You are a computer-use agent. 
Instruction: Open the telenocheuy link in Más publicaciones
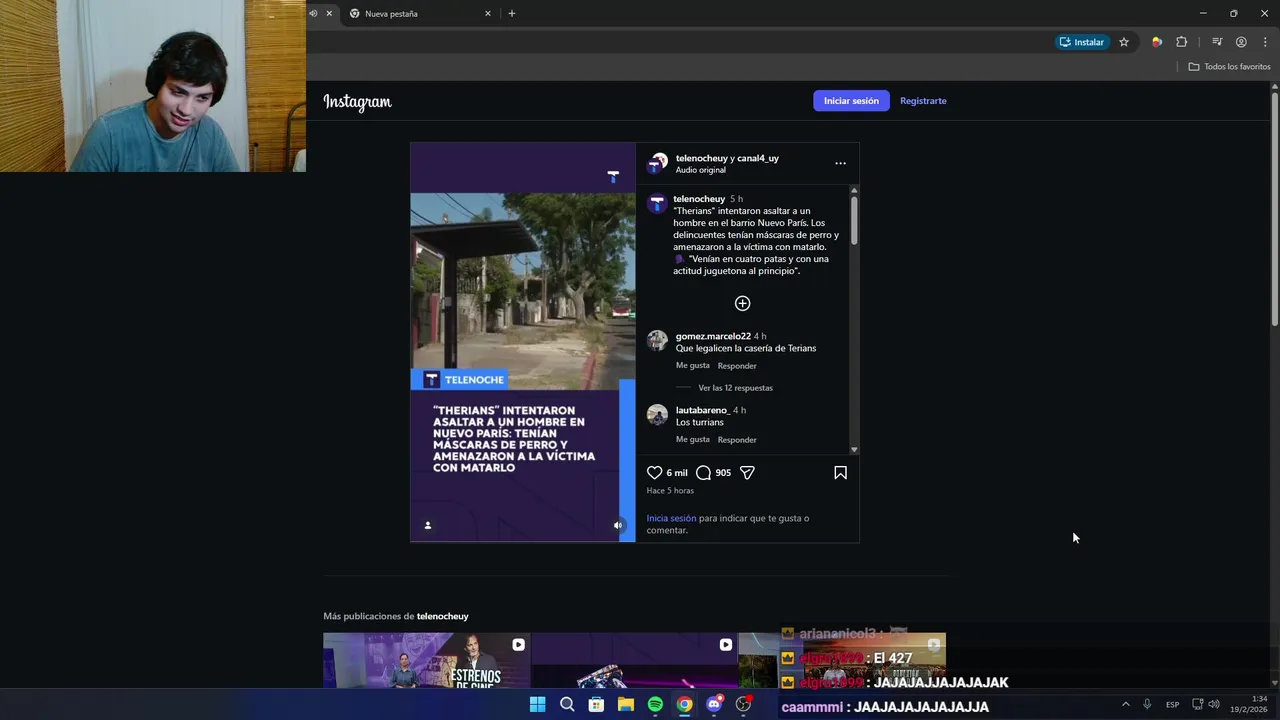(442, 616)
